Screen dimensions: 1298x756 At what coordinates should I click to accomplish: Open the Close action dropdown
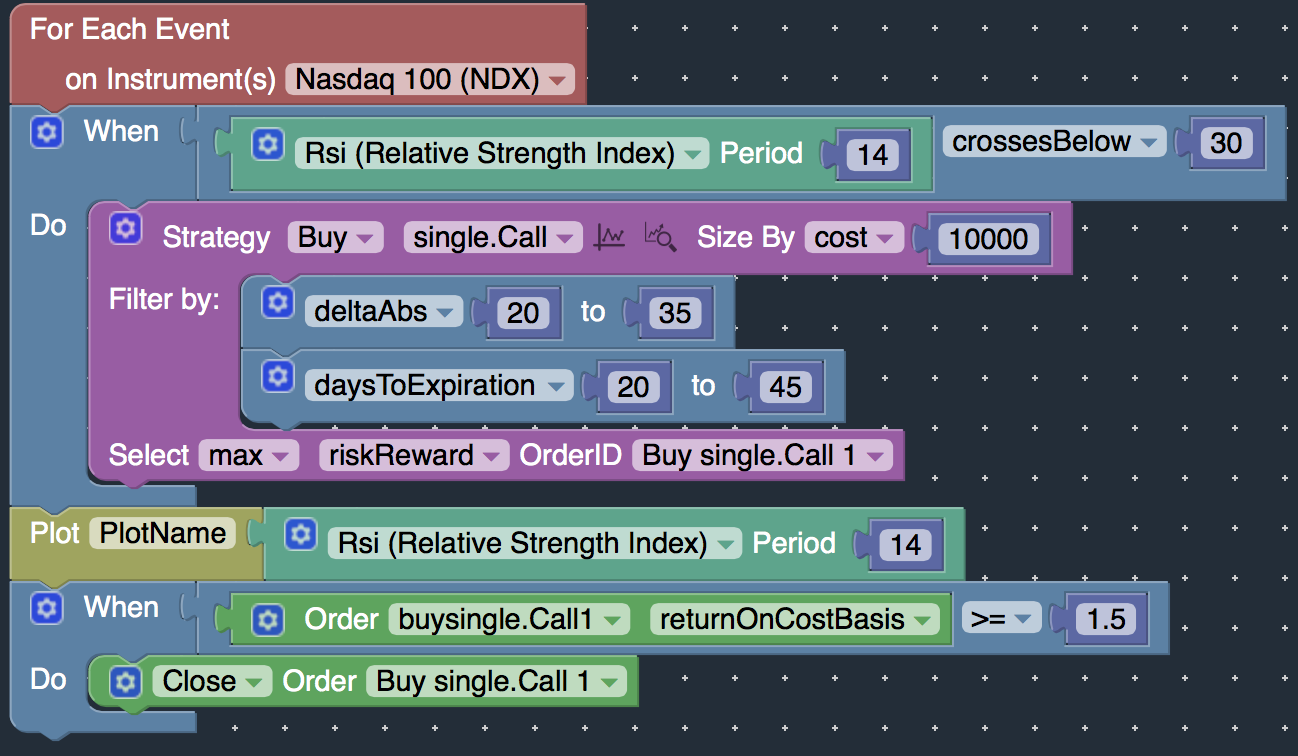coord(212,681)
